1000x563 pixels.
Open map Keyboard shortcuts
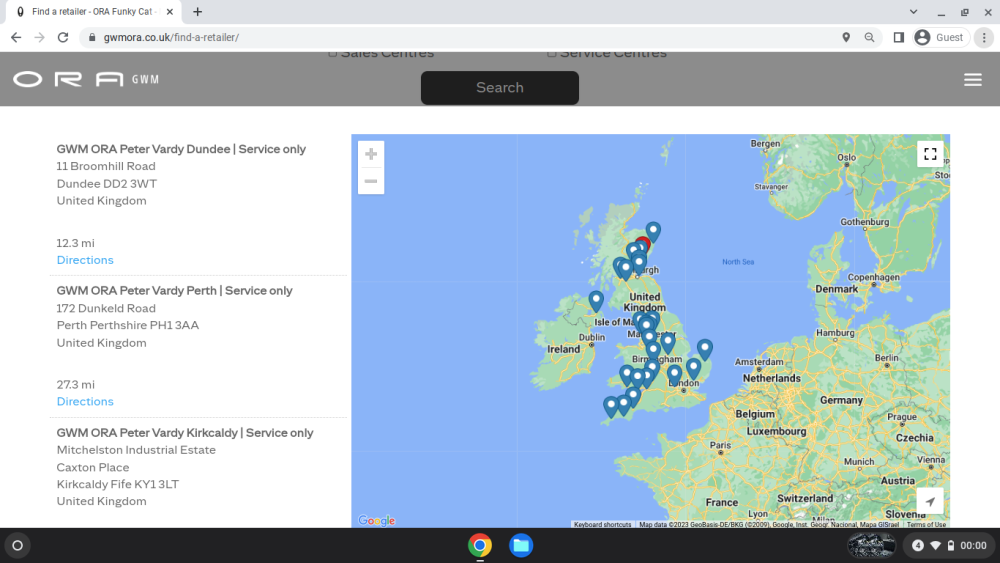[602, 524]
